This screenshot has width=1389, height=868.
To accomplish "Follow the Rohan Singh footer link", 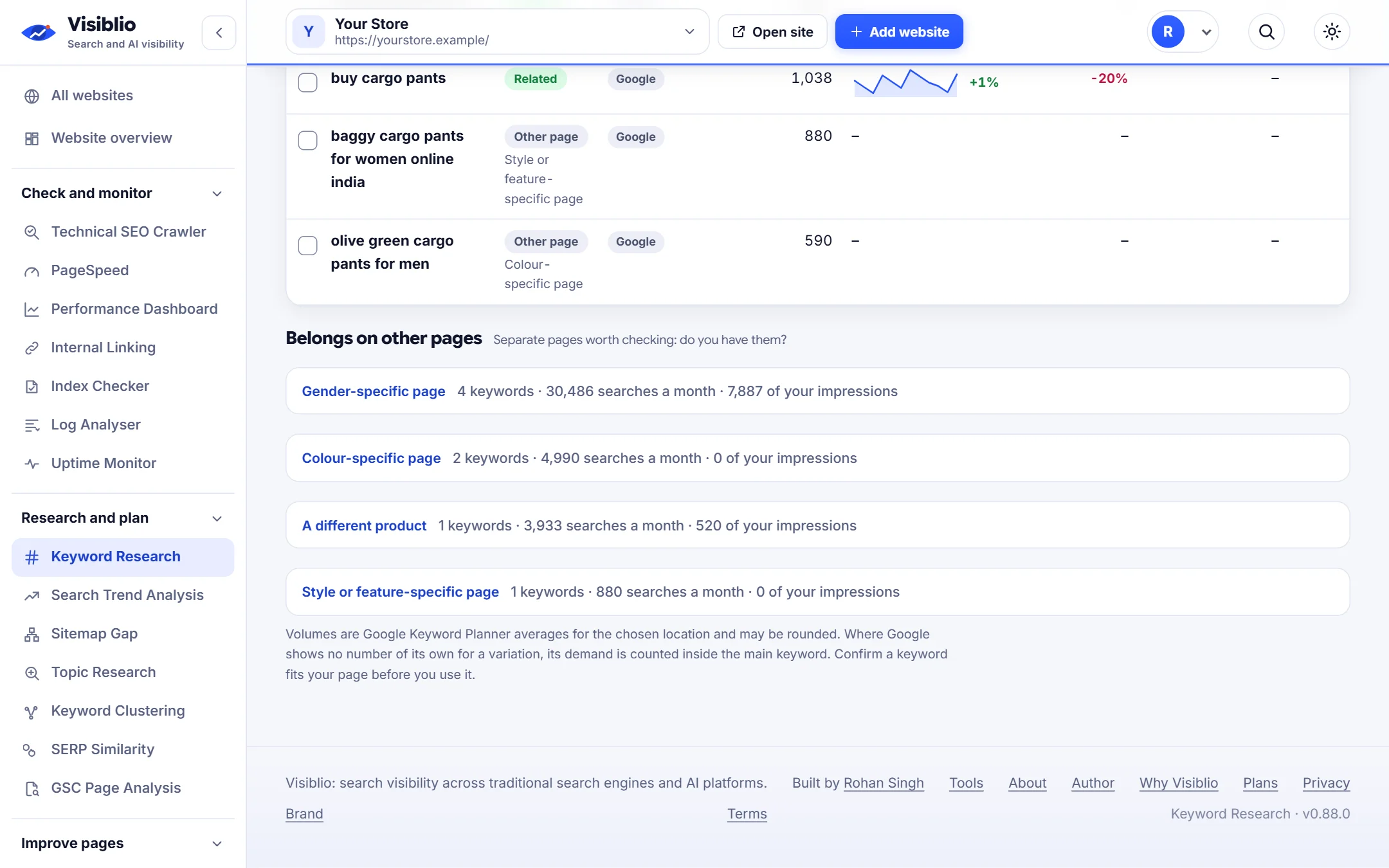I will point(884,783).
